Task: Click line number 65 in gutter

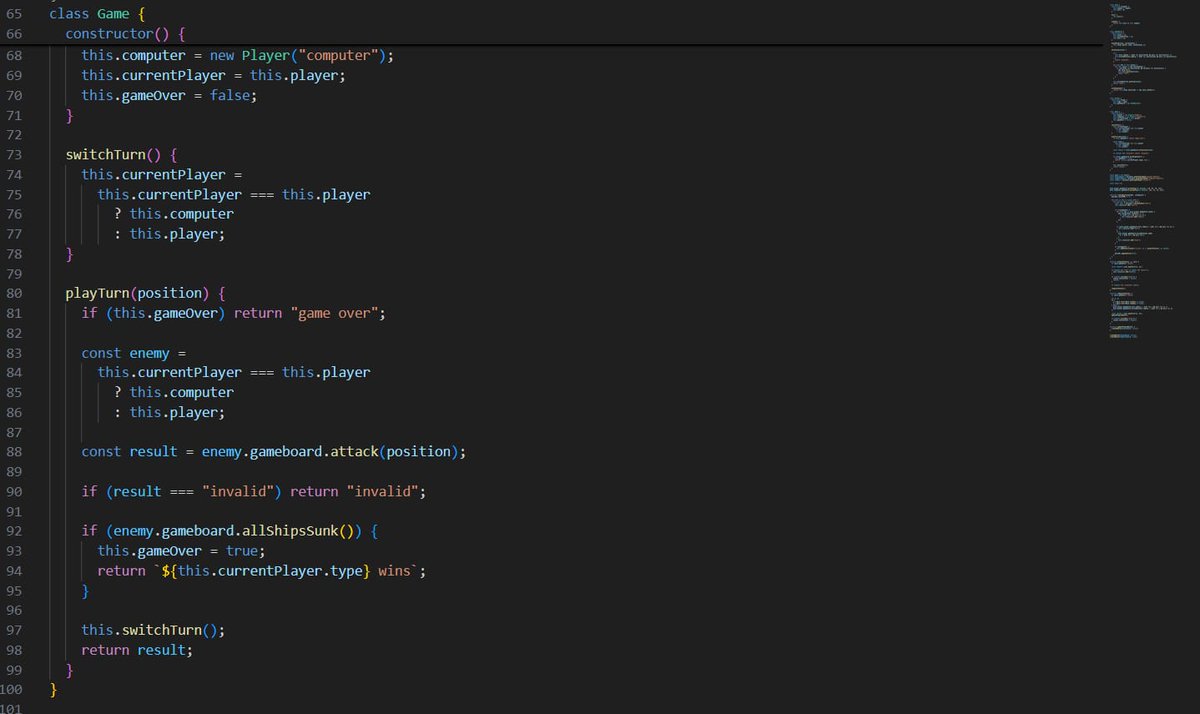Action: [14, 15]
